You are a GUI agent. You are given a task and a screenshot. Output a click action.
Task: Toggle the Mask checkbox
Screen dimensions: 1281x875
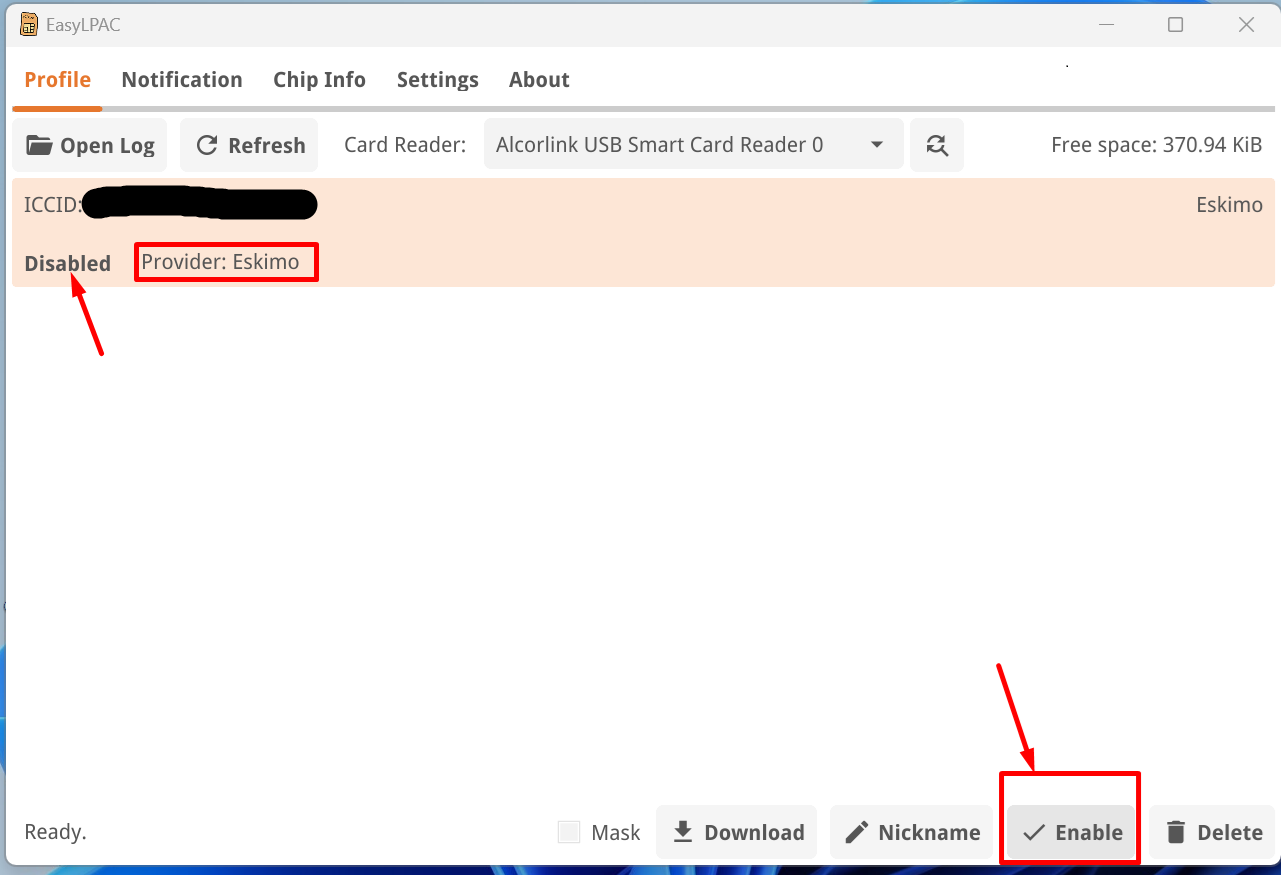coord(569,832)
